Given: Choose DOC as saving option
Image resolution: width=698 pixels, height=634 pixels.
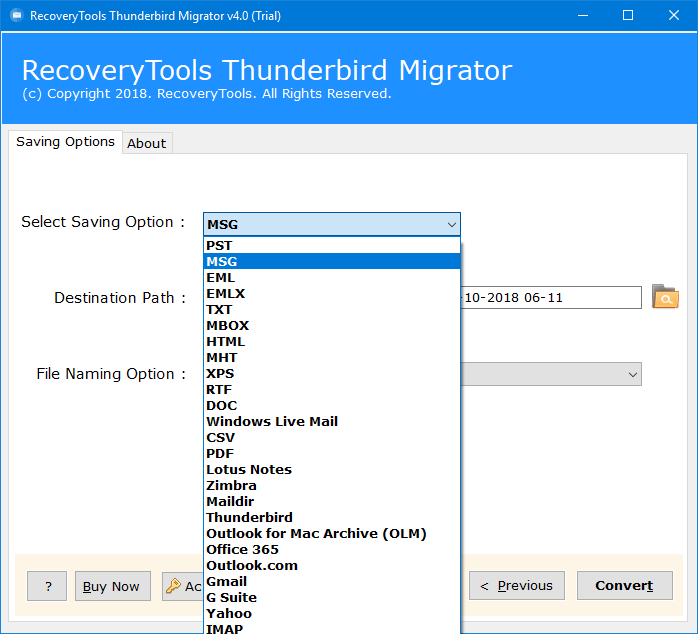Looking at the screenshot, I should [x=332, y=406].
